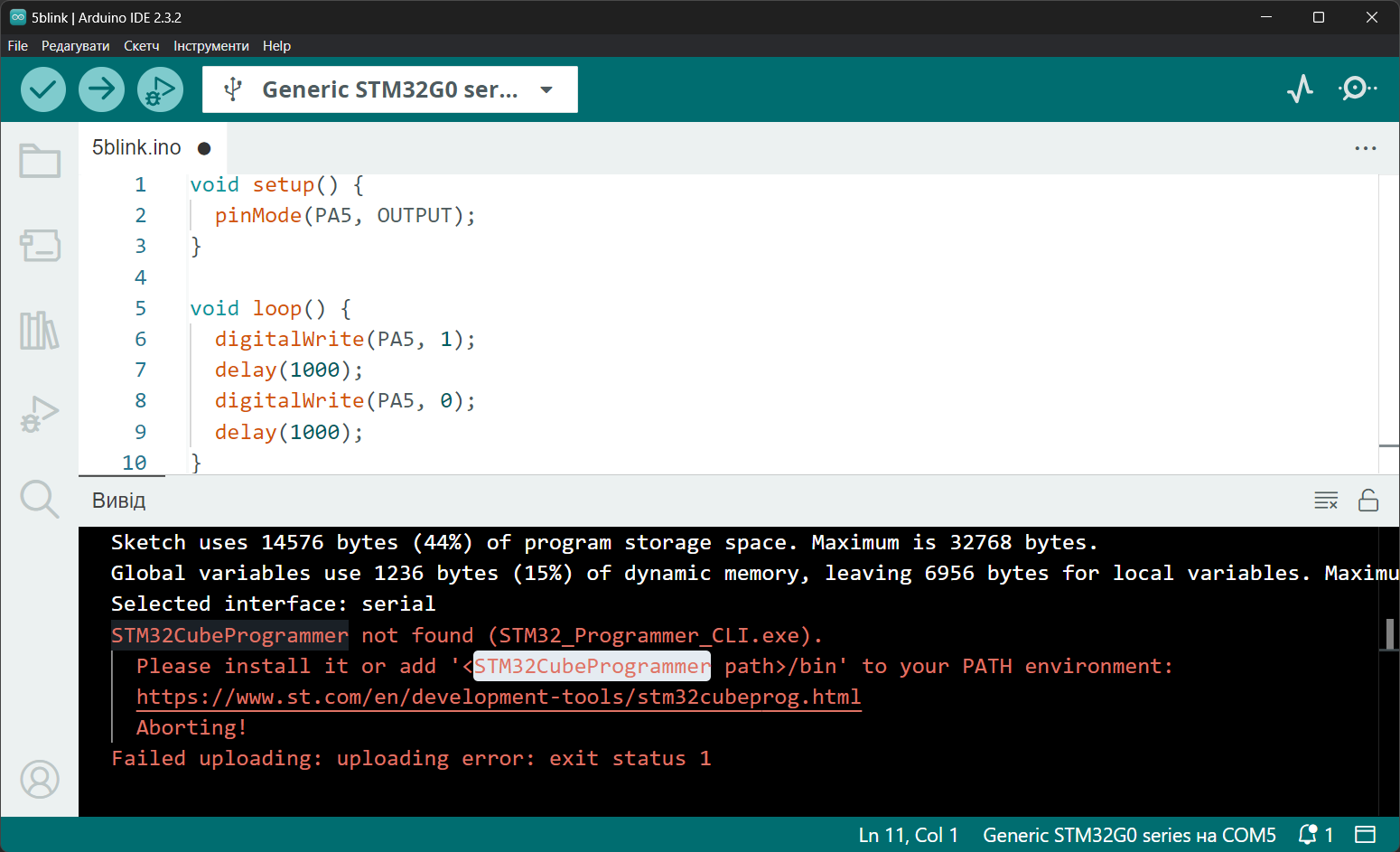Click the Verify sketch checkmark button
This screenshot has width=1400, height=852.
pyautogui.click(x=43, y=89)
